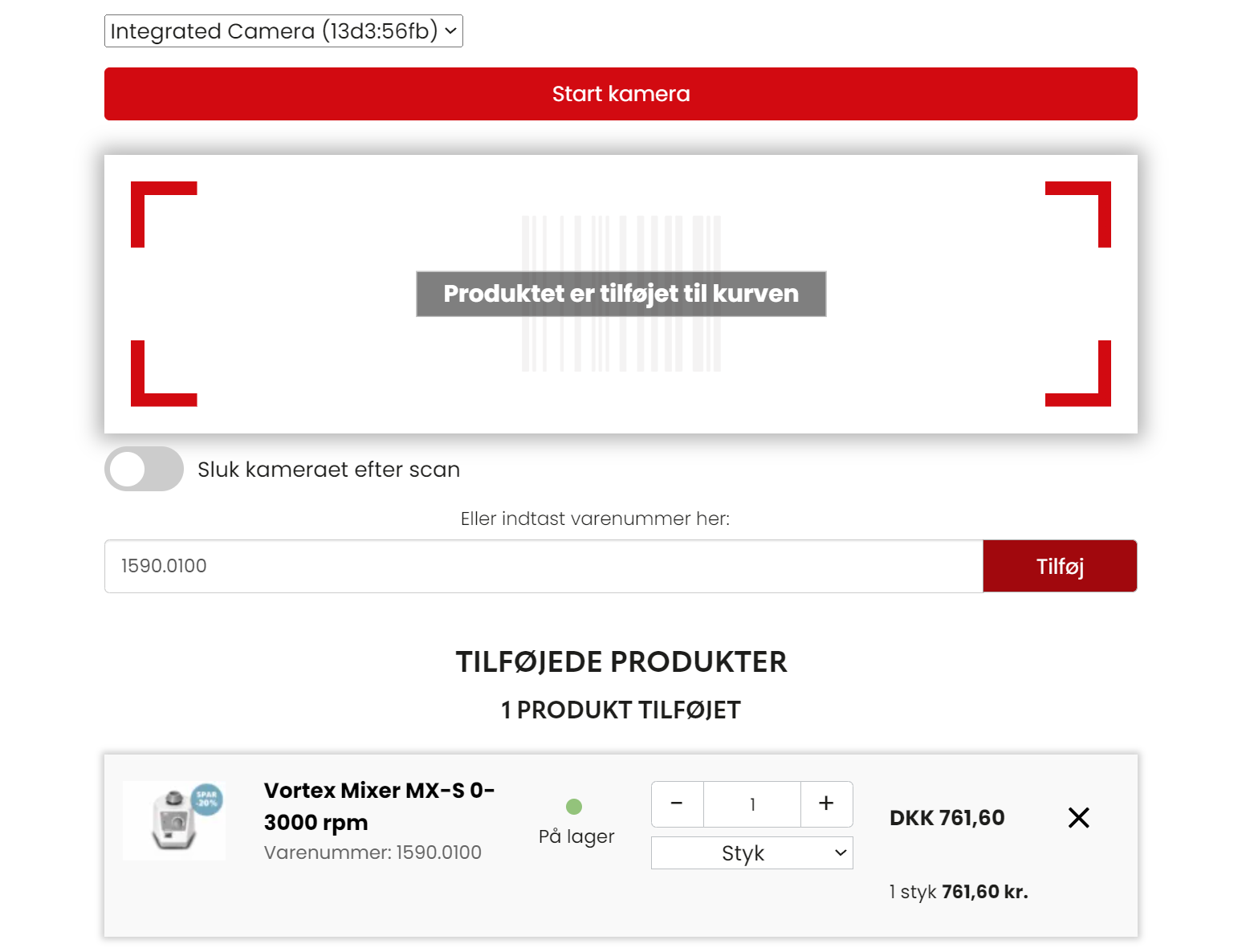Click the quantity number field

coord(751,804)
